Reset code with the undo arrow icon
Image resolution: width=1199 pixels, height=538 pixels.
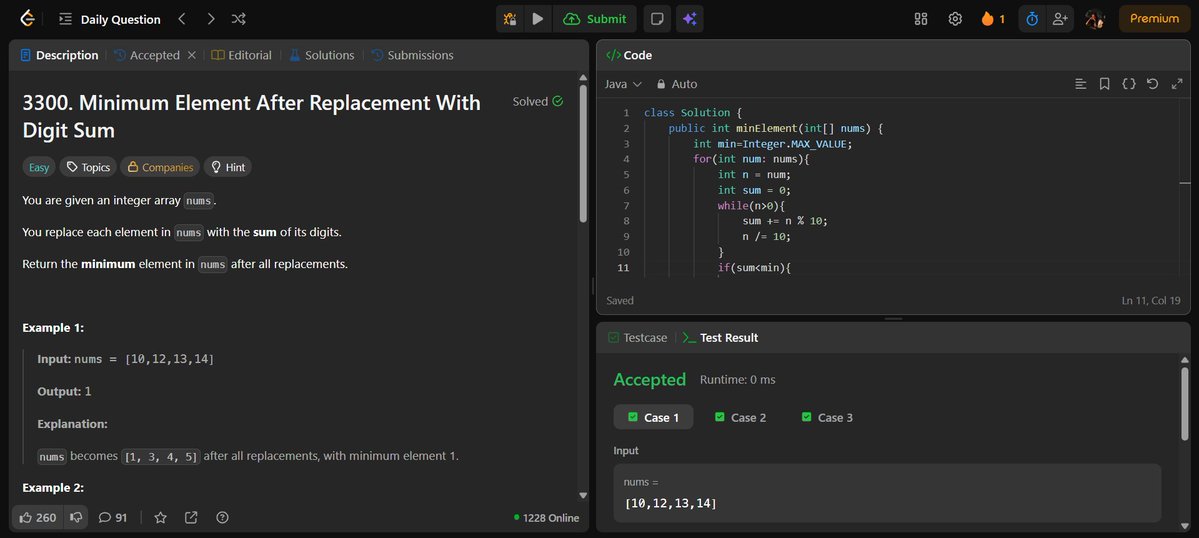(1152, 84)
